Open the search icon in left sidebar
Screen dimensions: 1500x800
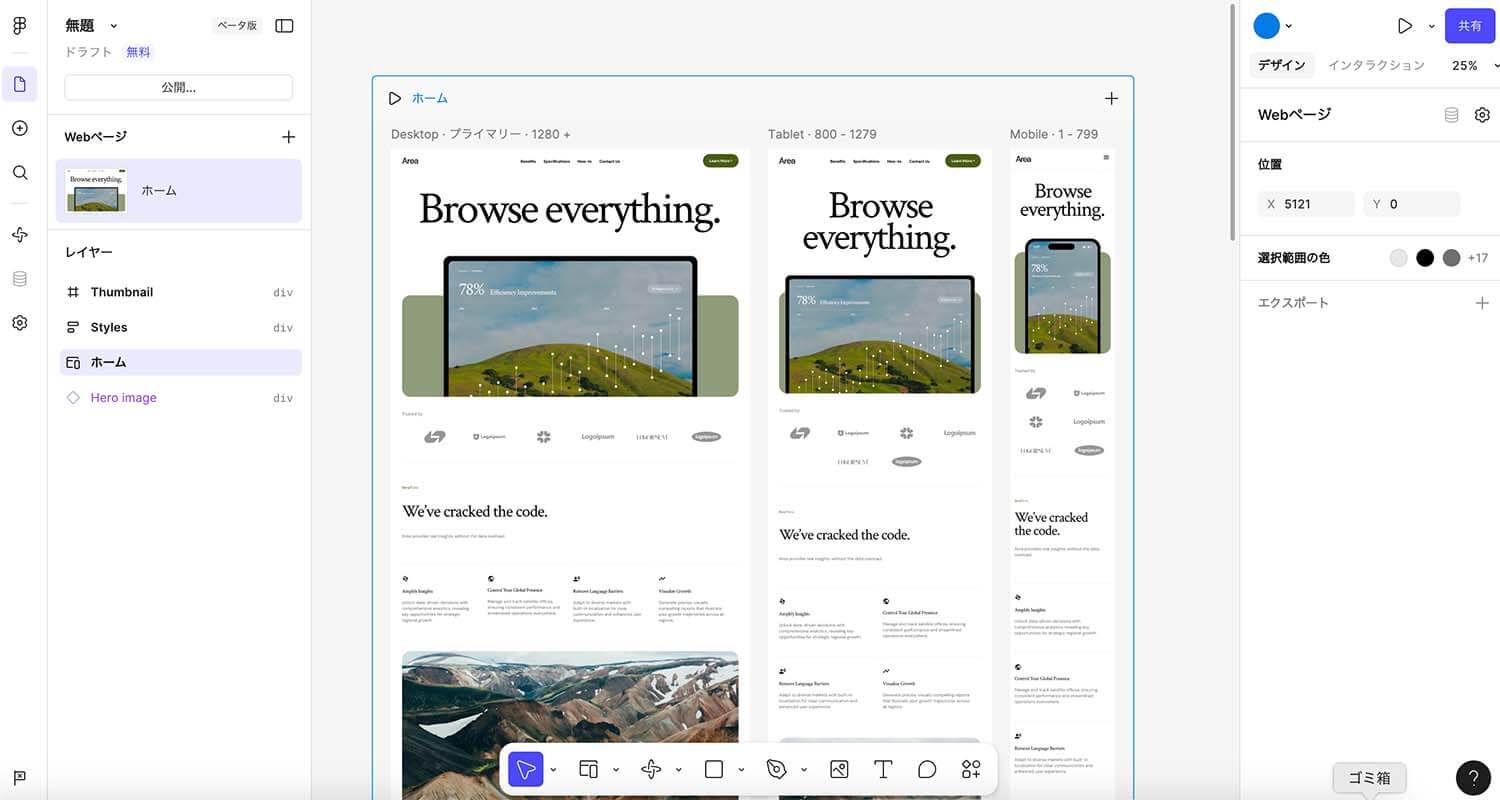coord(19,172)
